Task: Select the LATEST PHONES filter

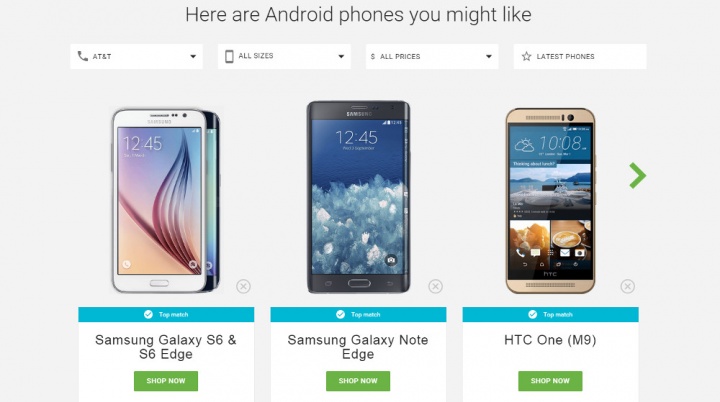Action: (579, 57)
